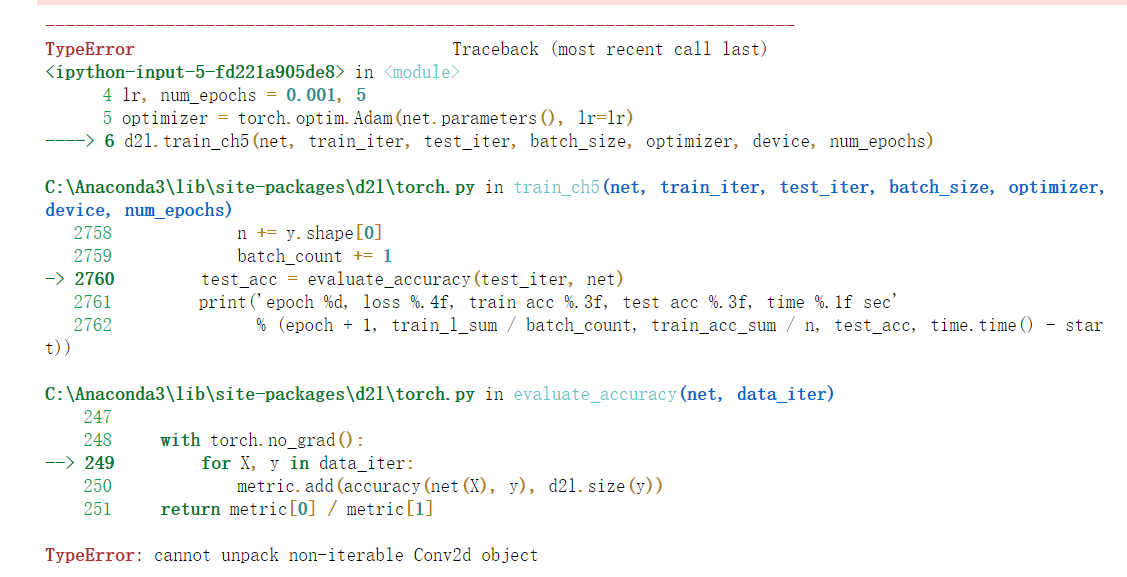Click the 'Traceback (most recent call last)' text
Image resolution: width=1127 pixels, height=577 pixels.
tap(609, 49)
